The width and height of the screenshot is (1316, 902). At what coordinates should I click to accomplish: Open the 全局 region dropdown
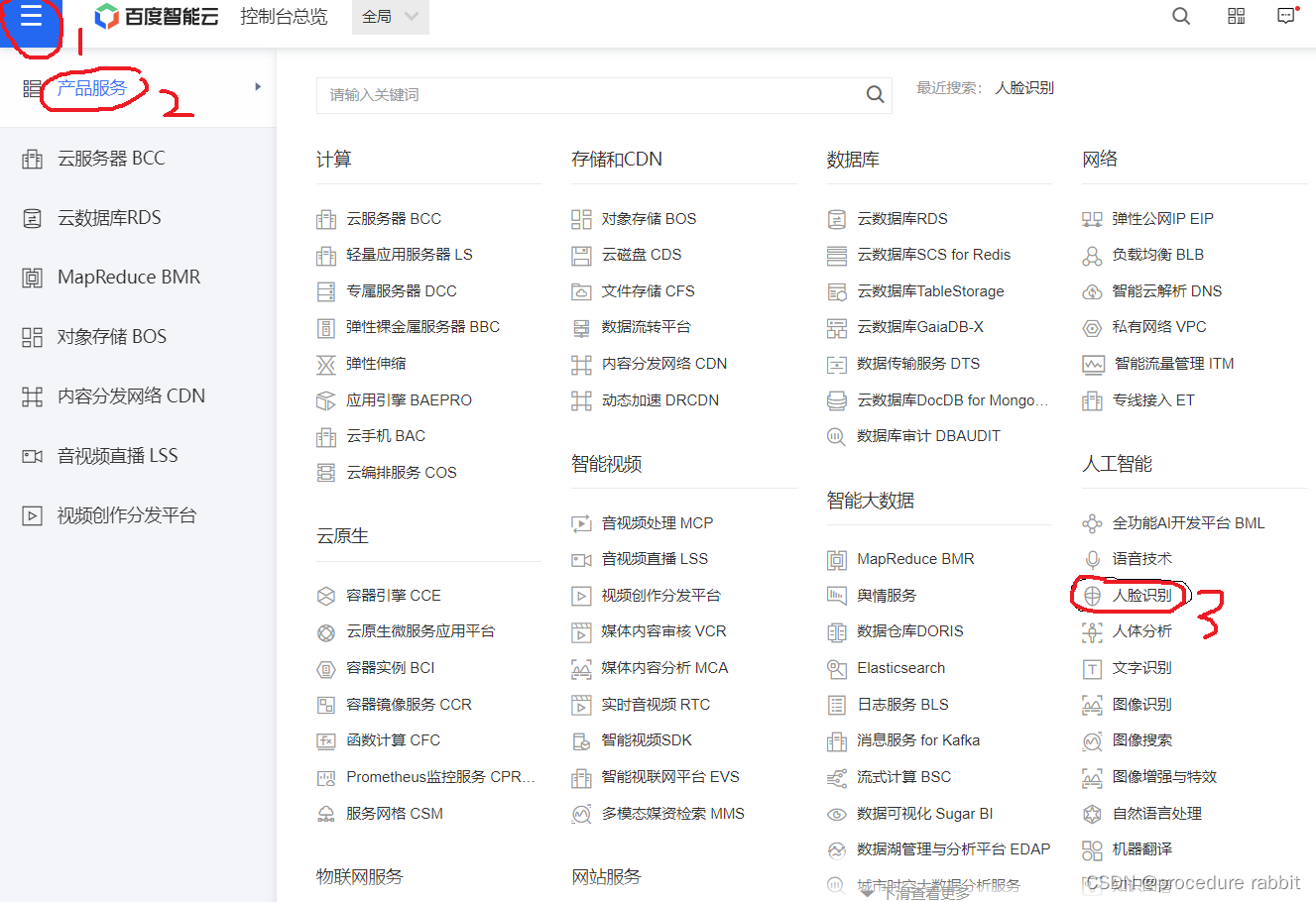(391, 17)
